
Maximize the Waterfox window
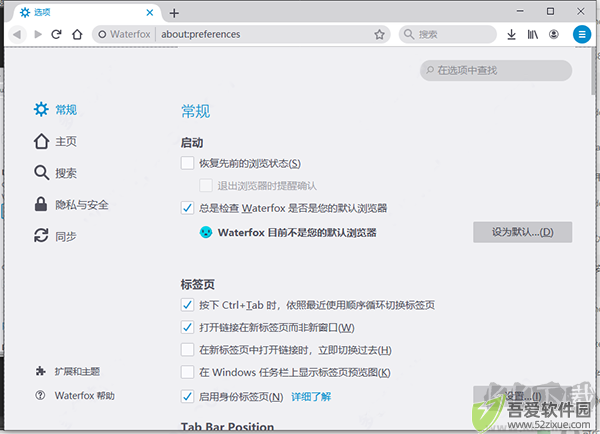click(x=550, y=11)
